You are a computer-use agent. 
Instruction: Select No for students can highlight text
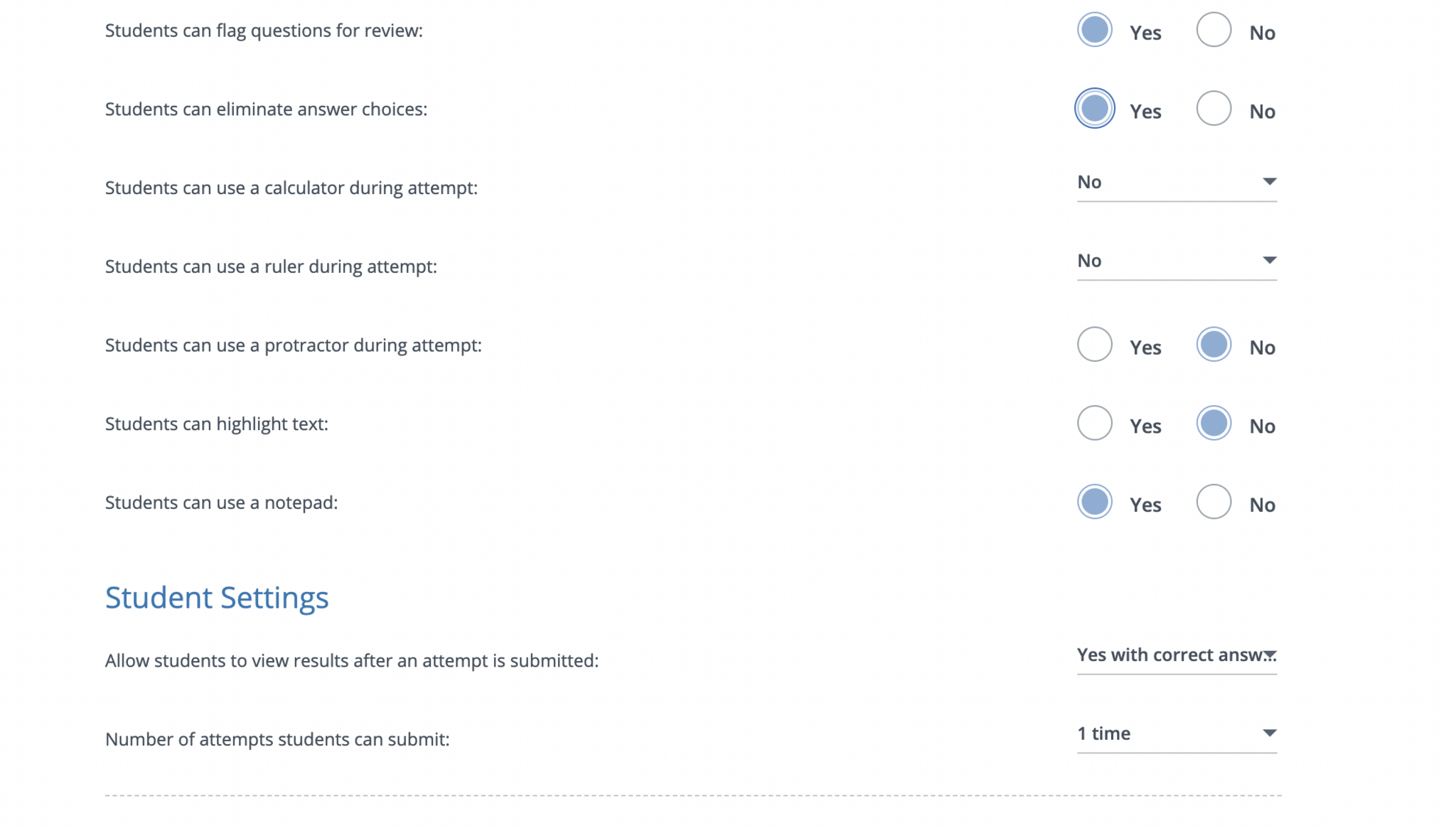point(1214,424)
